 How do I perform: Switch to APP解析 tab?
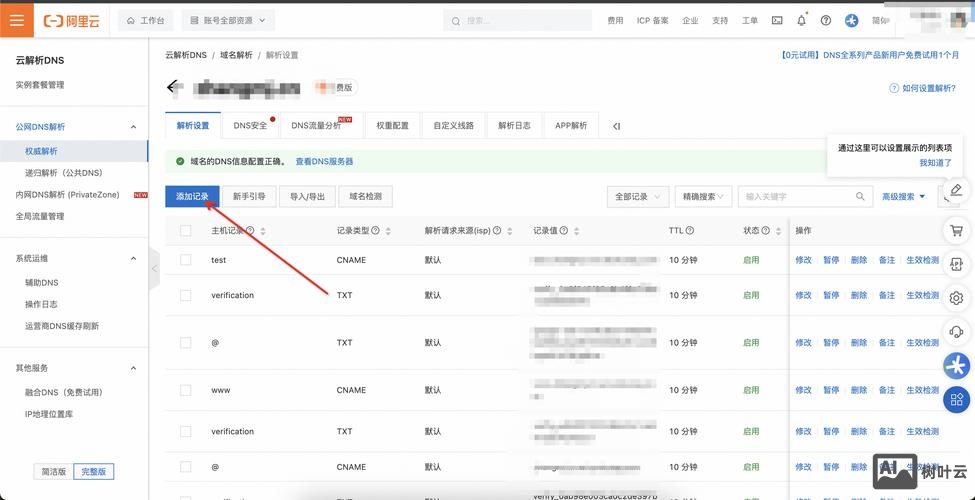[x=571, y=126]
